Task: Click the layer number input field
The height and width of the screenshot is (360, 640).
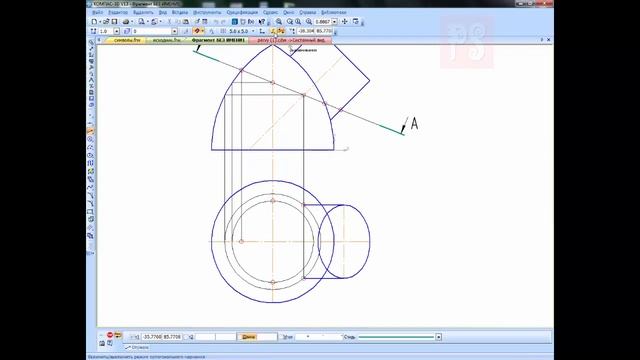Action: pyautogui.click(x=152, y=31)
